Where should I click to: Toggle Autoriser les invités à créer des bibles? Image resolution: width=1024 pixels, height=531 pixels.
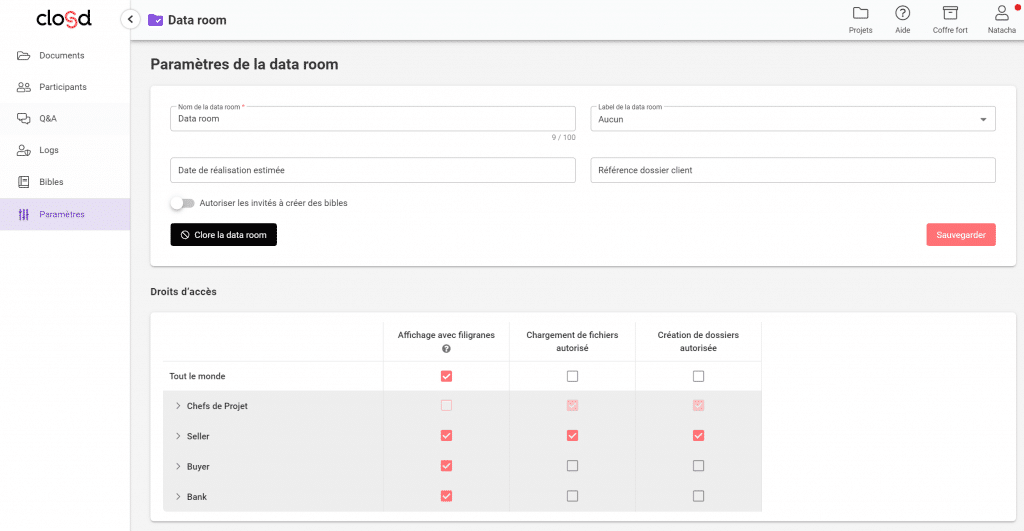coord(182,203)
